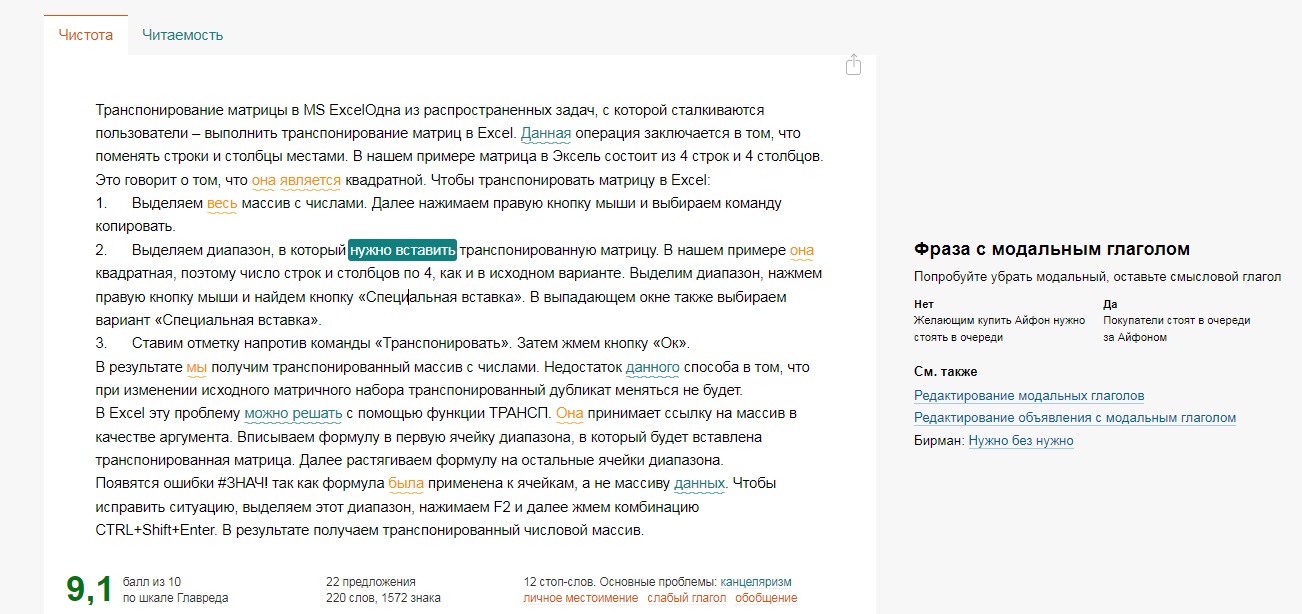
Task: Click the underlined phrase «она является»
Action: point(296,180)
